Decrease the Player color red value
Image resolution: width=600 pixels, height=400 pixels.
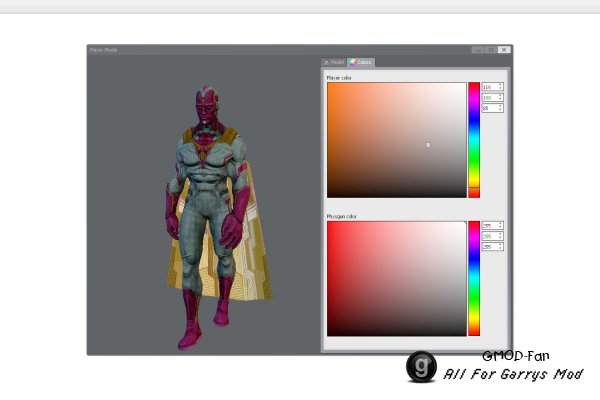(500, 89)
